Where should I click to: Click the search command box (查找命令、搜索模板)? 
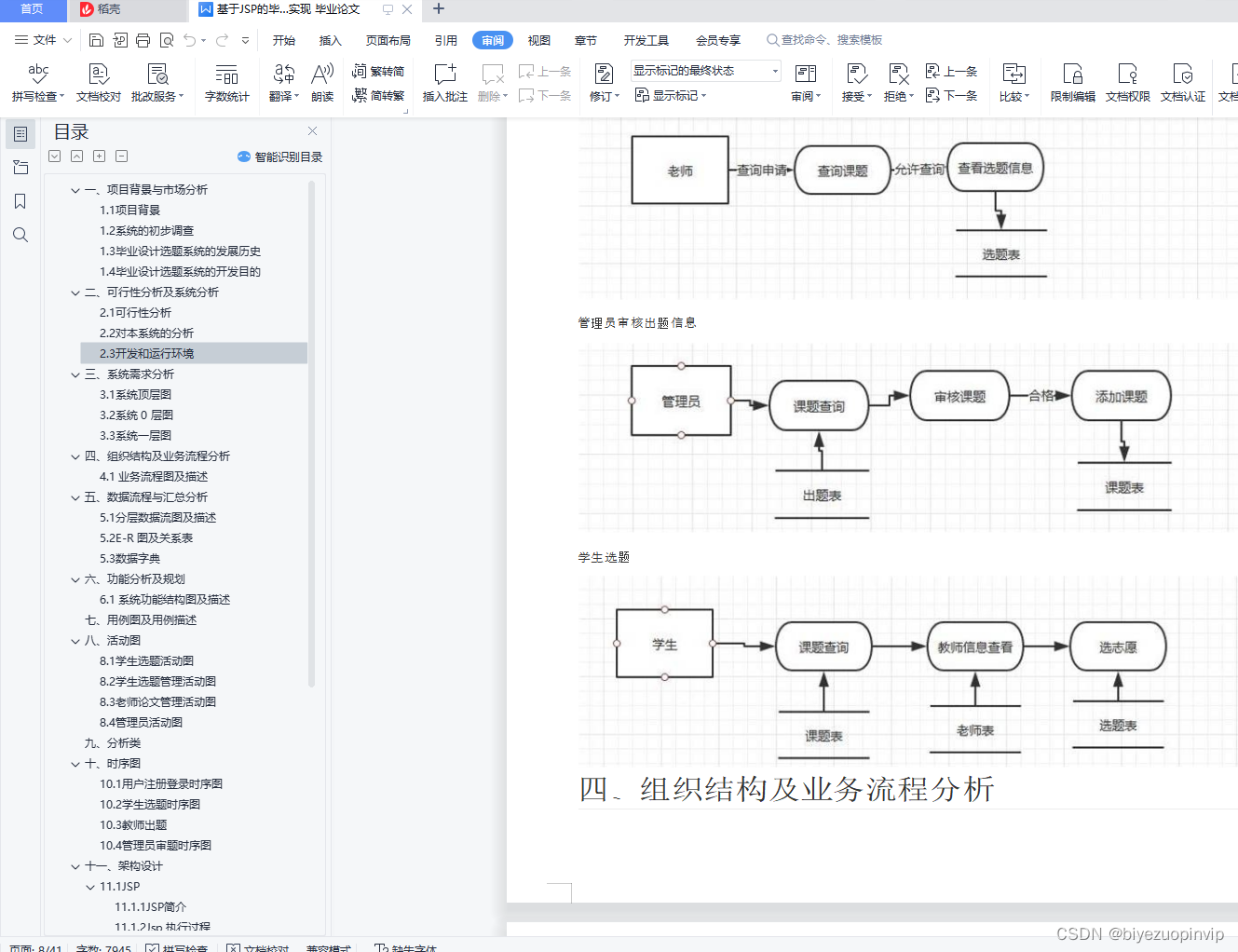[824, 40]
